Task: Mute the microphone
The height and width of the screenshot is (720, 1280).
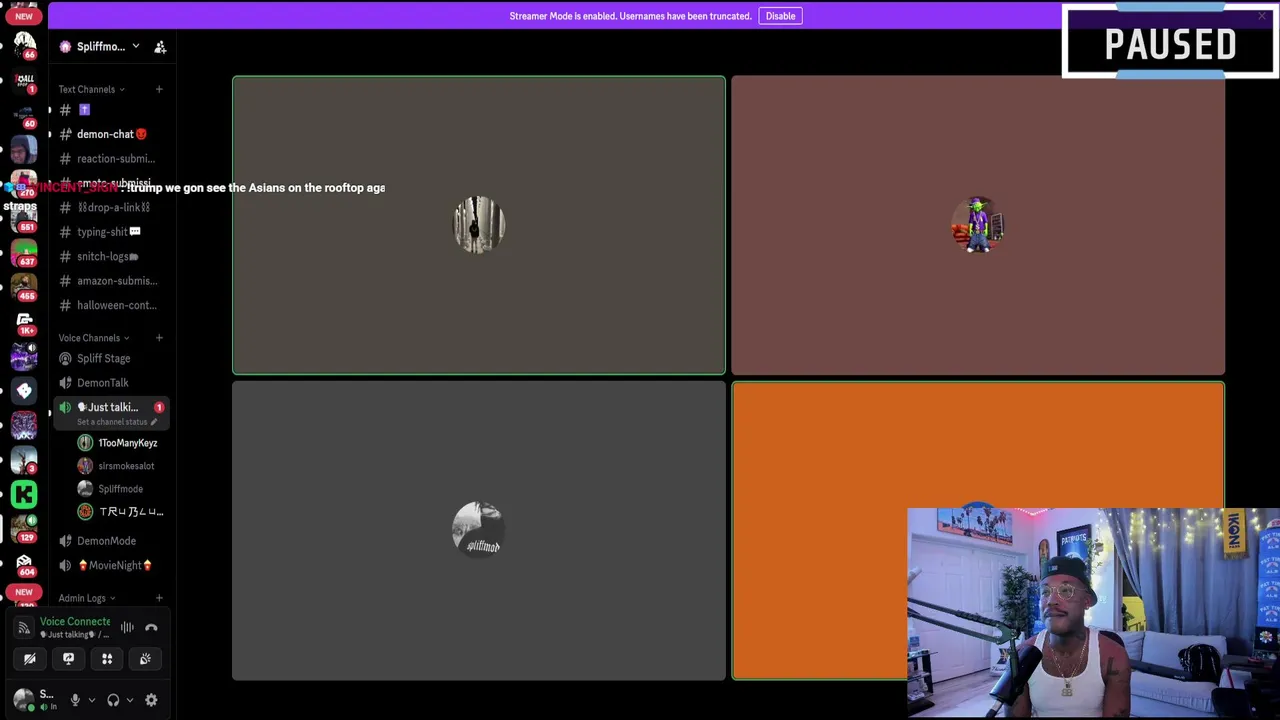Action: (x=75, y=700)
